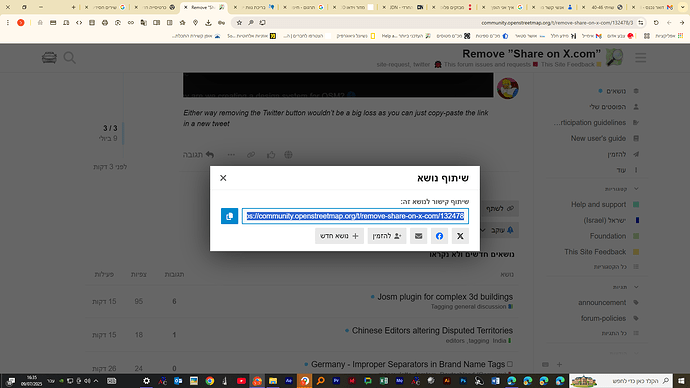The width and height of the screenshot is (690, 388).
Task: Copy the share link with the clipboard button
Action: [229, 216]
